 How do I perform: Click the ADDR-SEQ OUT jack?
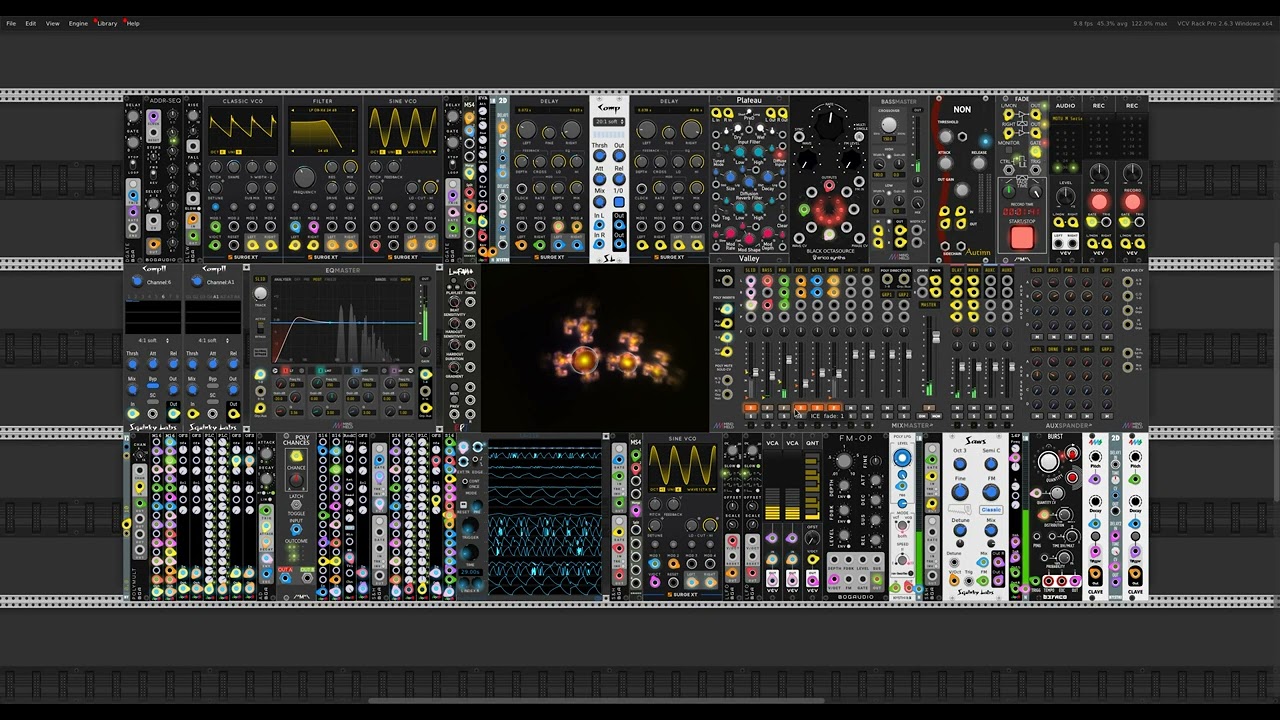tap(154, 244)
